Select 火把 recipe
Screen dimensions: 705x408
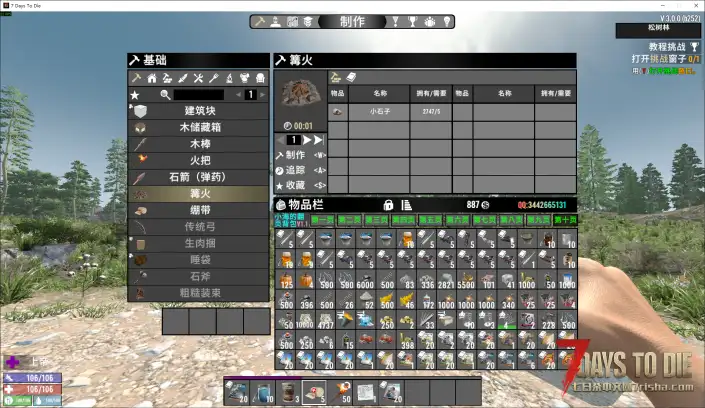click(199, 161)
